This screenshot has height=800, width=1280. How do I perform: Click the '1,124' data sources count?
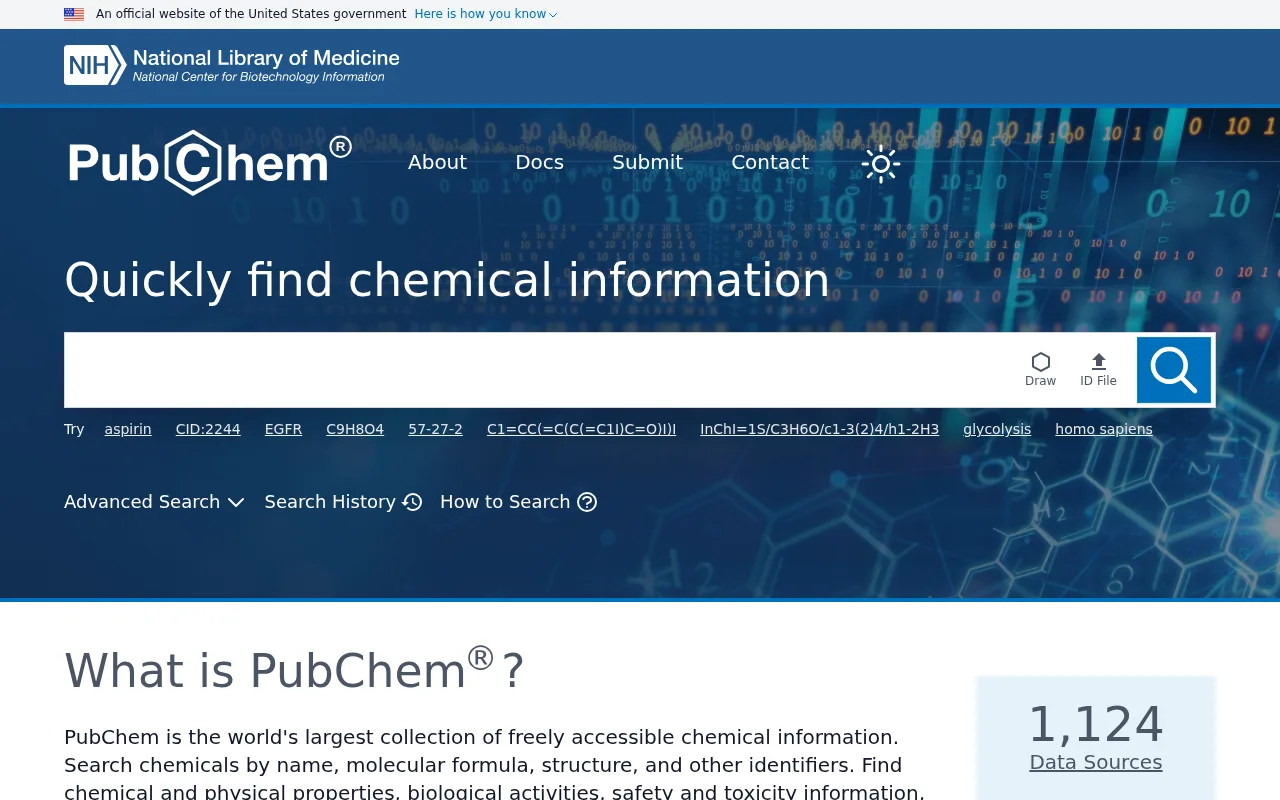click(1096, 724)
